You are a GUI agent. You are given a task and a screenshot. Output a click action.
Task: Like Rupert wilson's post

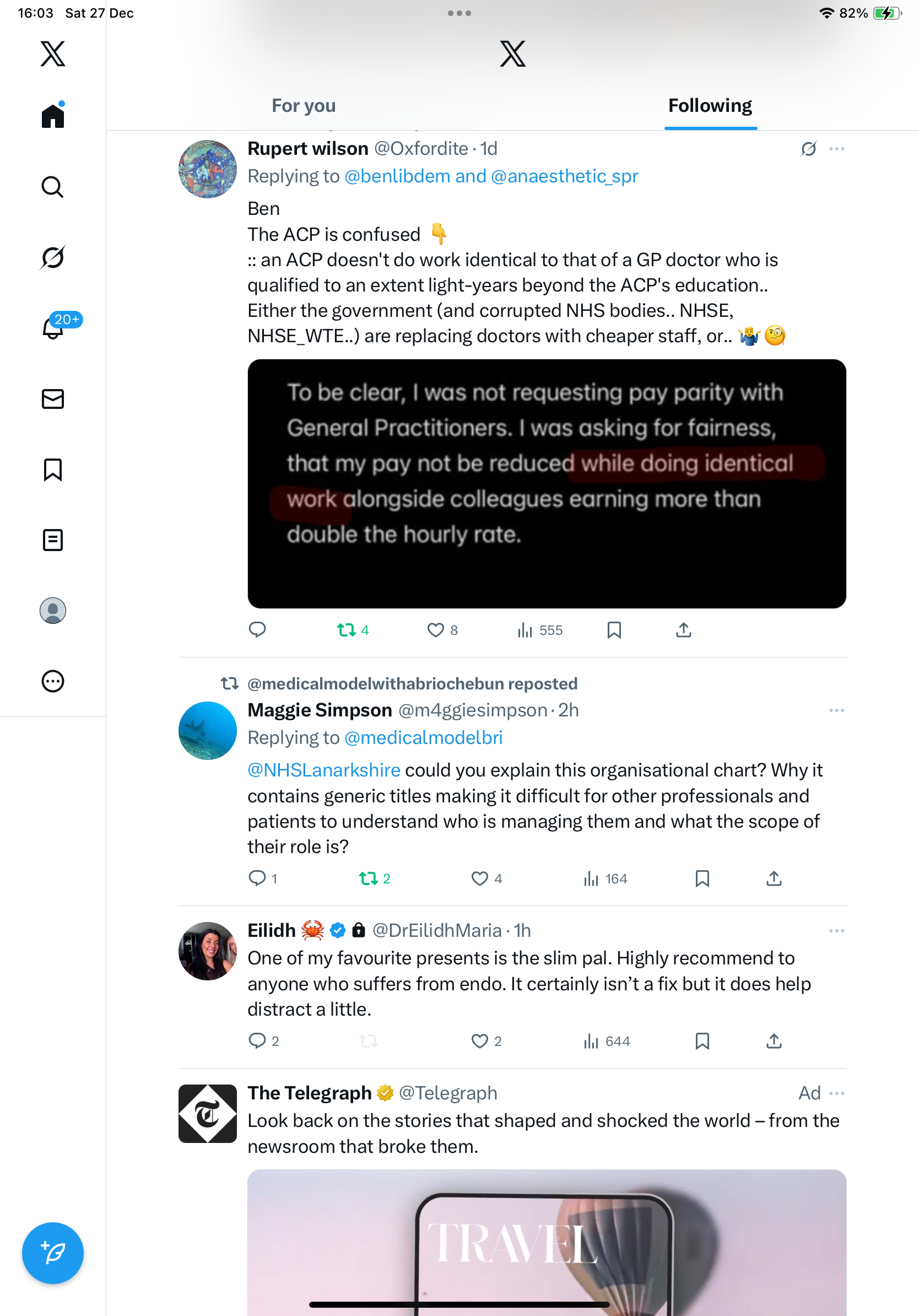point(436,630)
